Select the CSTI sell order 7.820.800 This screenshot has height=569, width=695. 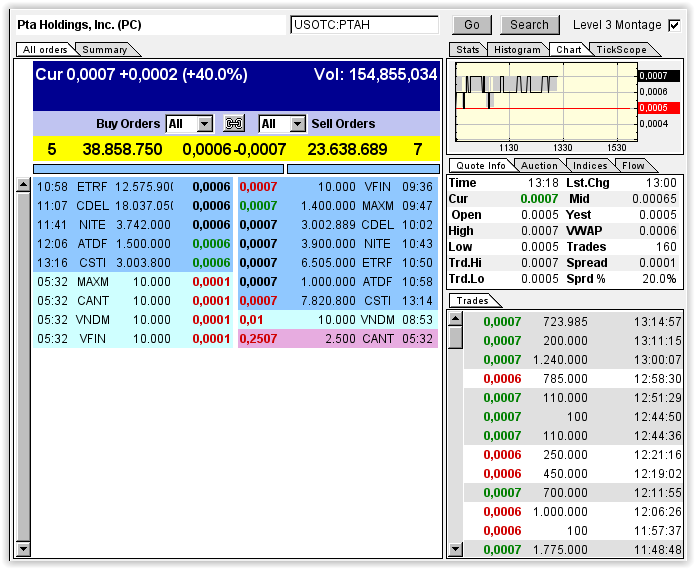tap(338, 301)
